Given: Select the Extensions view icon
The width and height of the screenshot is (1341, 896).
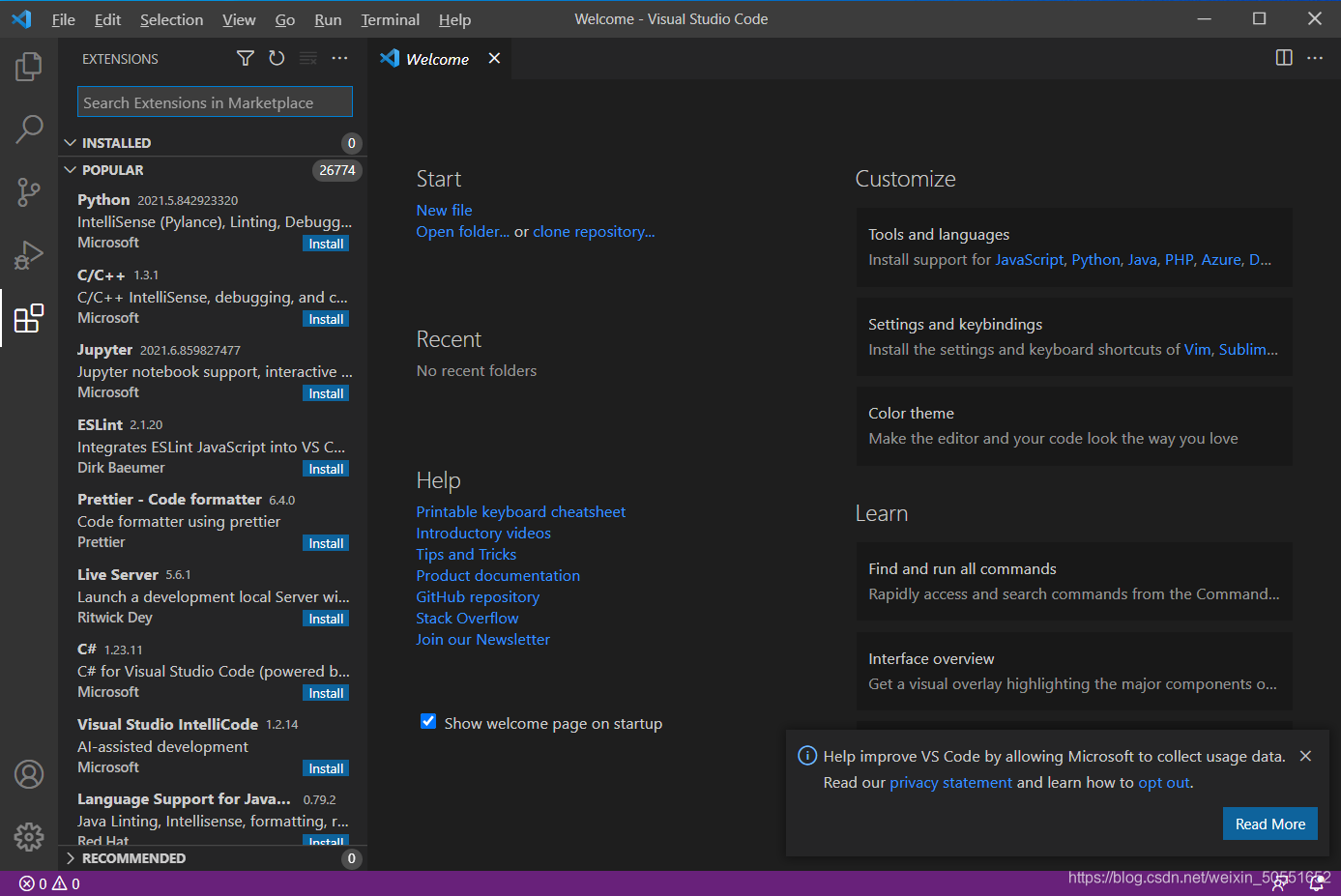Looking at the screenshot, I should click(29, 318).
